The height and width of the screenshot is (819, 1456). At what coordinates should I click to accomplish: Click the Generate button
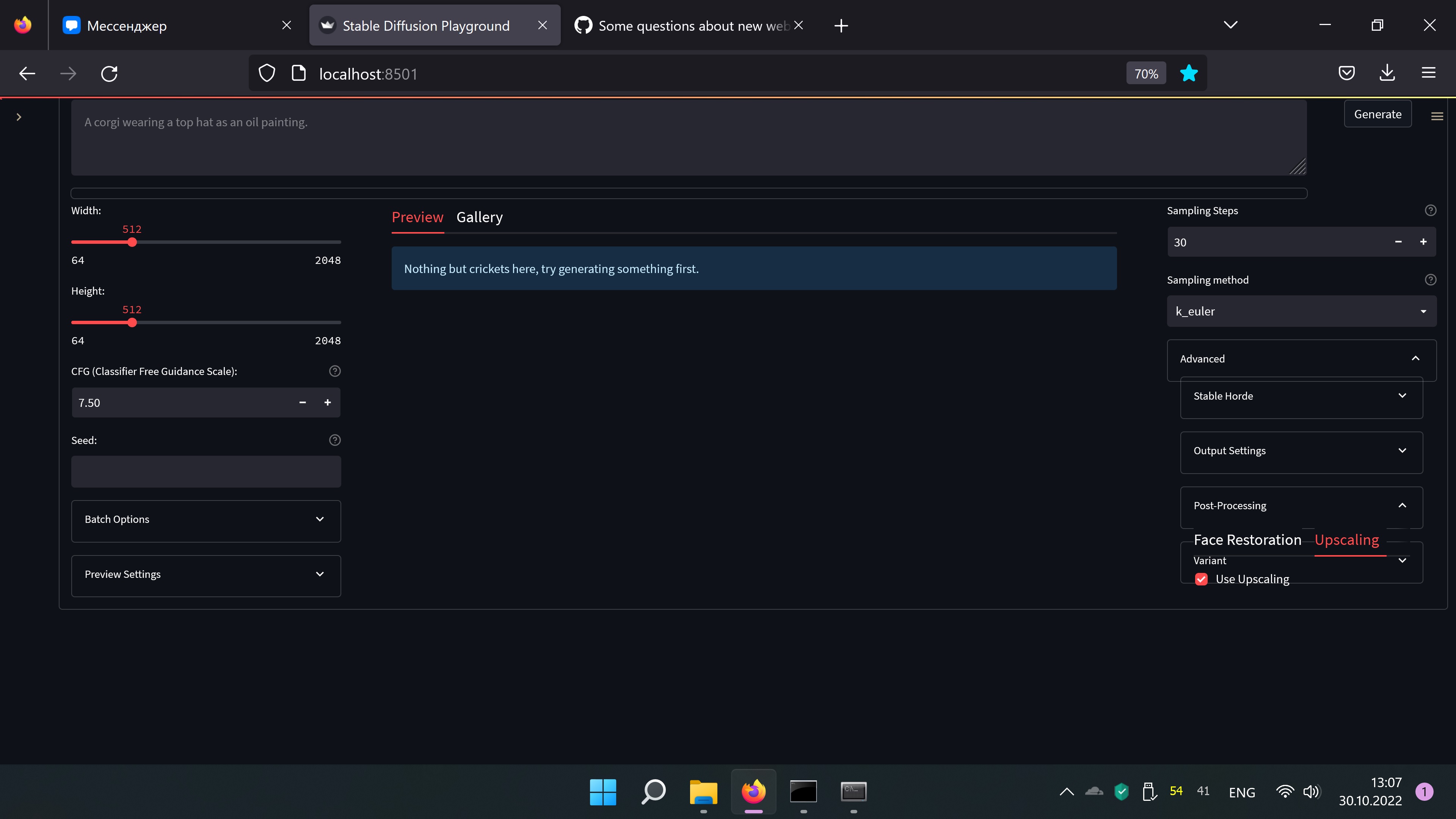coord(1378,114)
